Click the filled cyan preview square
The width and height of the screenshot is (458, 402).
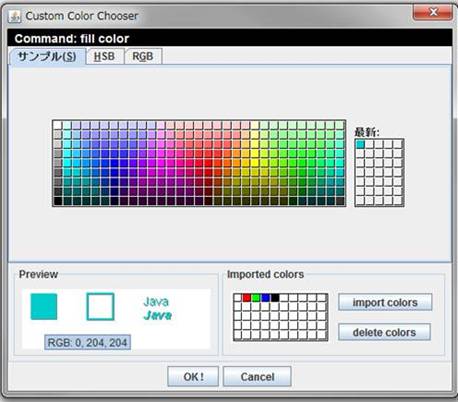pos(44,307)
